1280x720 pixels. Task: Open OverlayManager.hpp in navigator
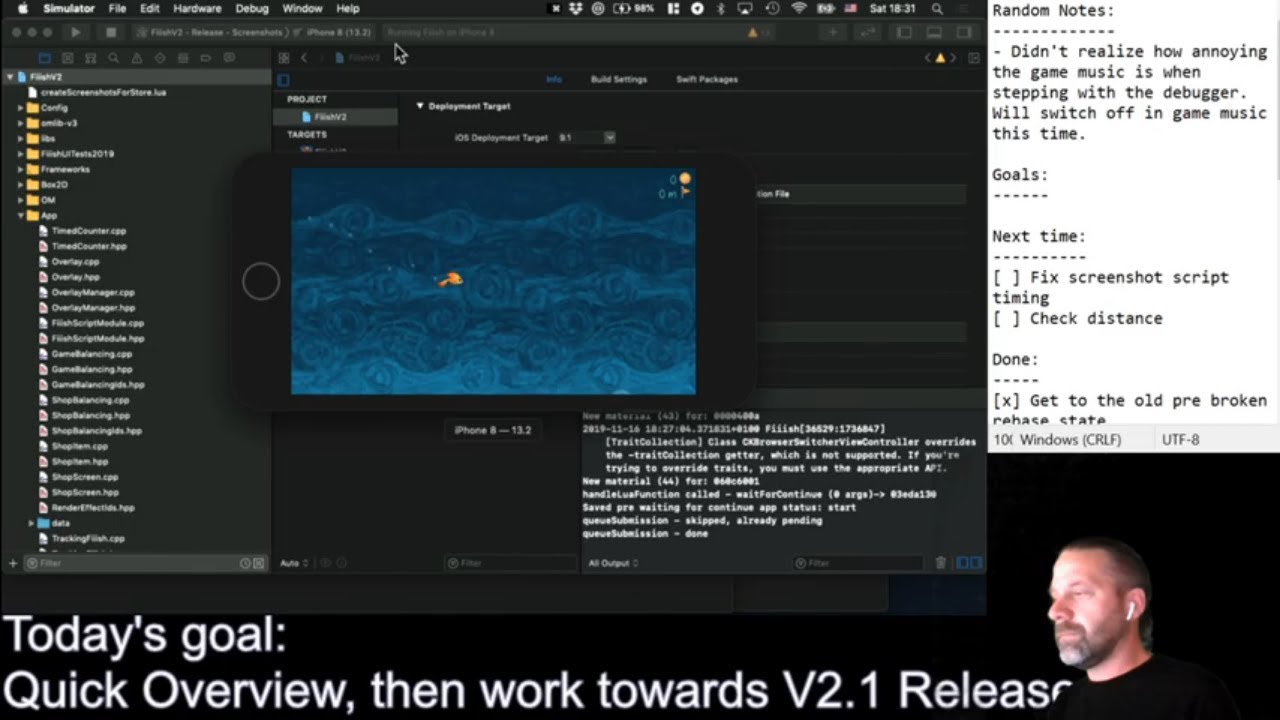point(93,308)
